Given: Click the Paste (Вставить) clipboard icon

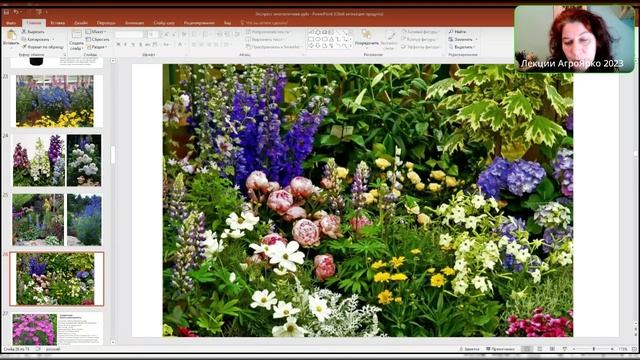Looking at the screenshot, I should point(11,35).
